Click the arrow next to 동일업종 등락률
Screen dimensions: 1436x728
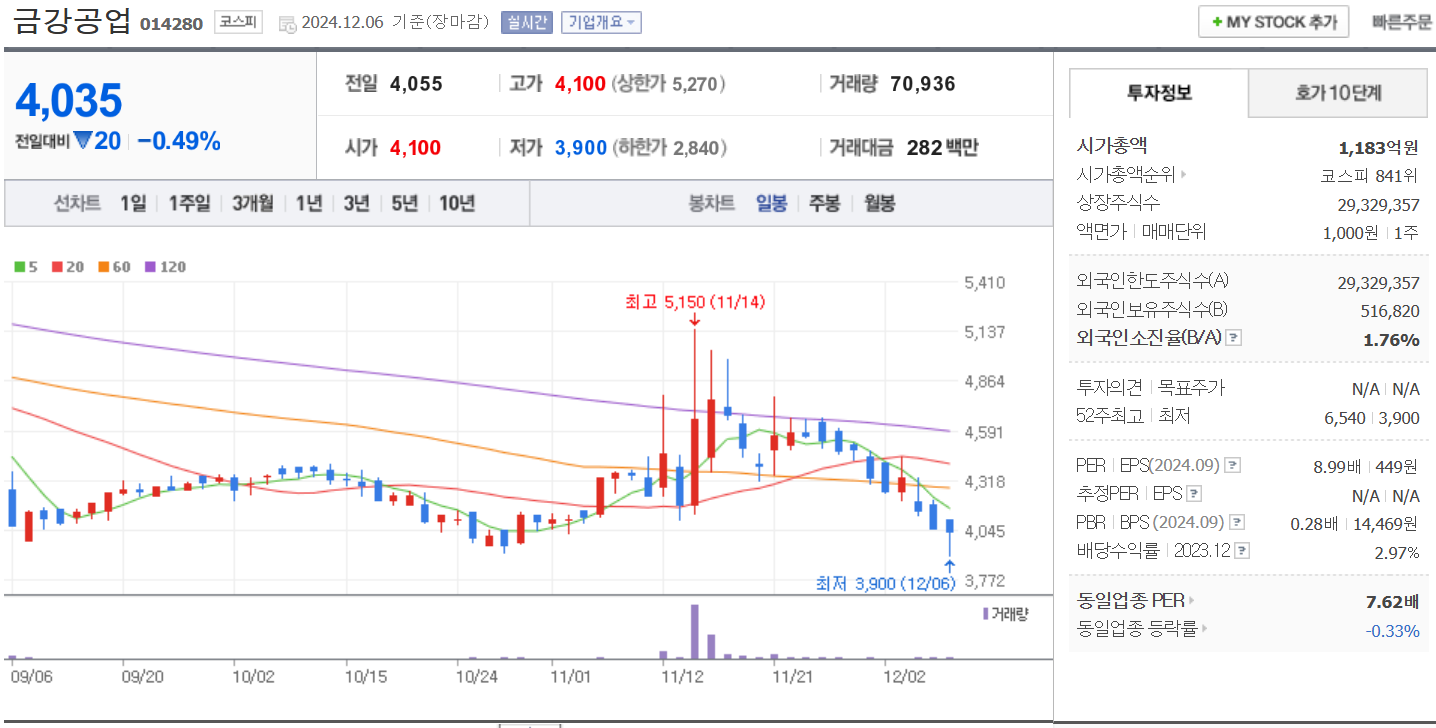[x=1205, y=629]
